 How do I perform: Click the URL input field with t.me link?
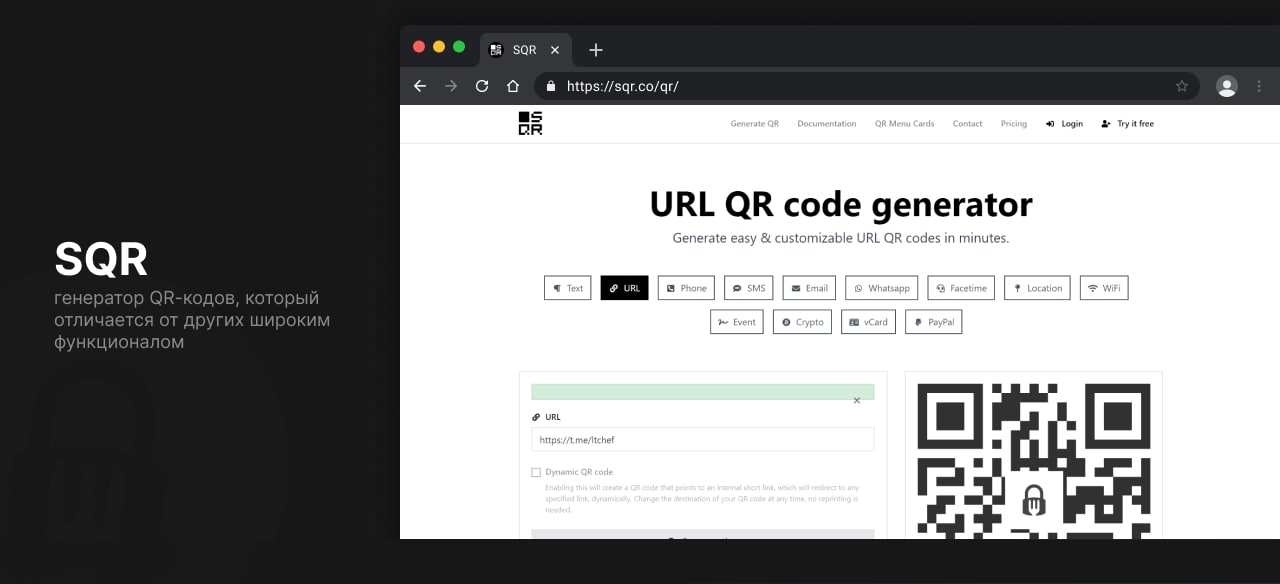(703, 439)
